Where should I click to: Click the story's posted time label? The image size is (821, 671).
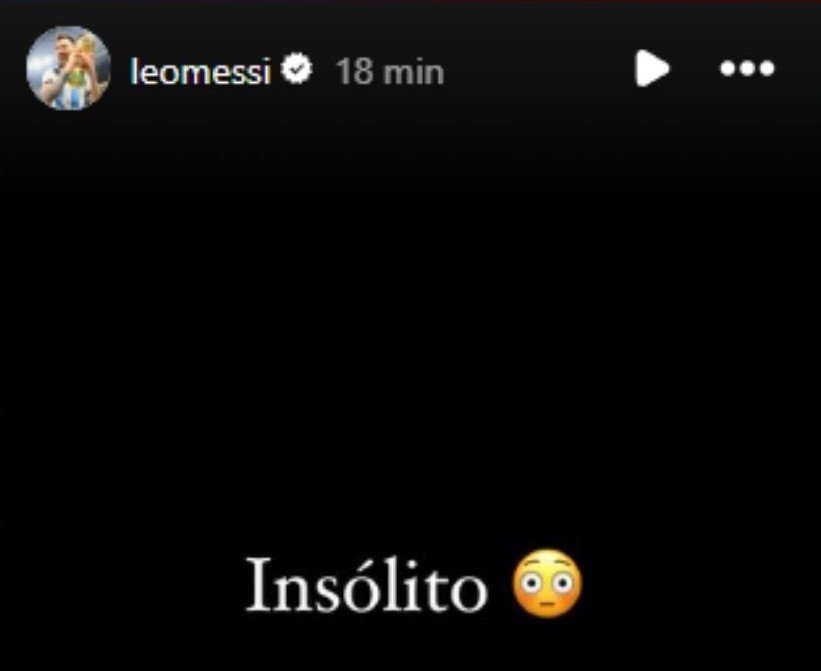point(390,72)
